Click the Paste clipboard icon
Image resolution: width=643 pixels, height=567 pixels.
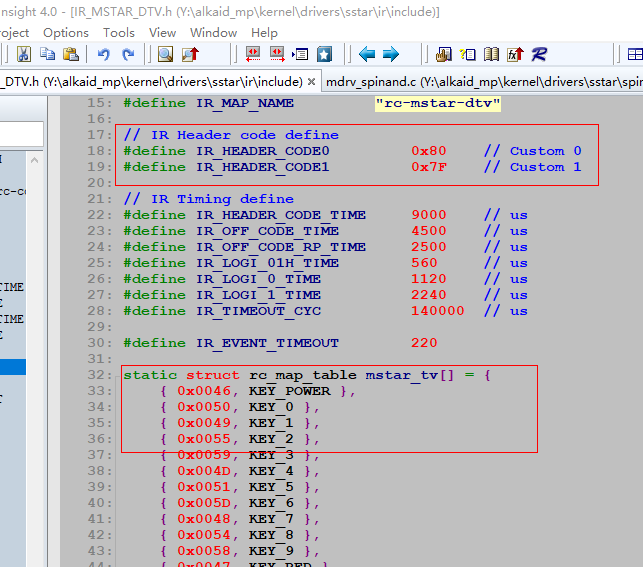tap(69, 54)
